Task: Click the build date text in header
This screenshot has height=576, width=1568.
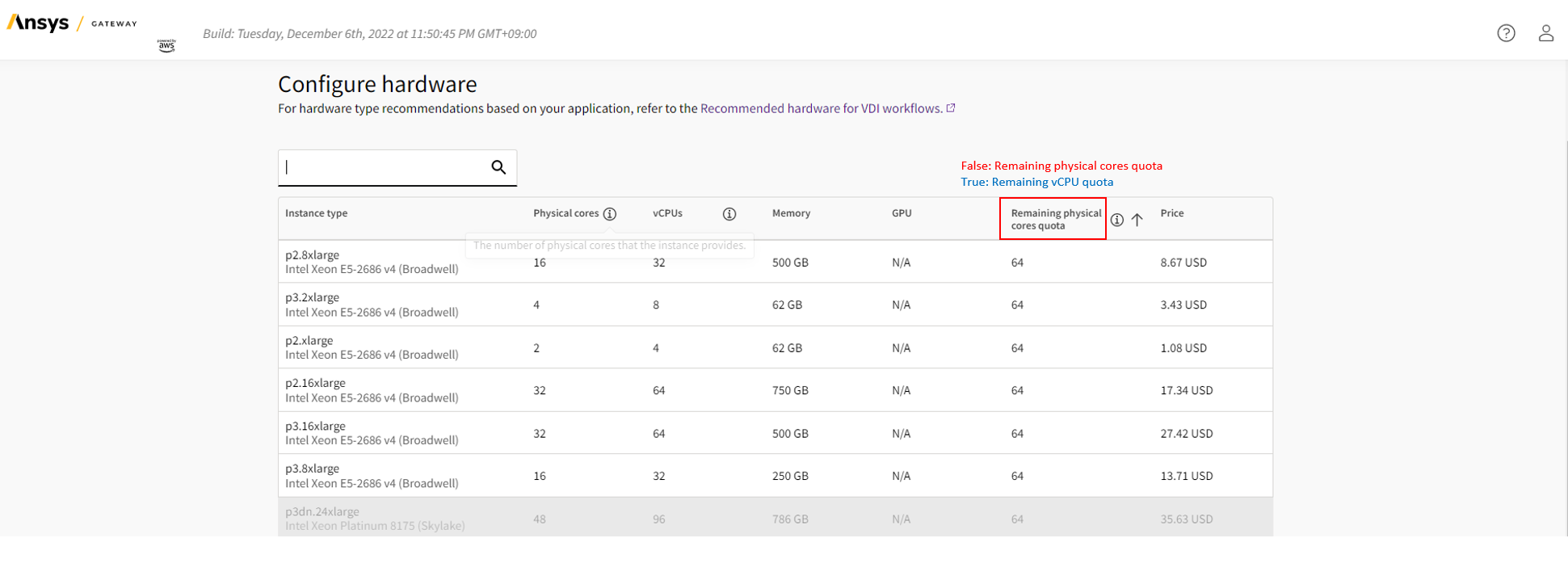Action: [370, 34]
